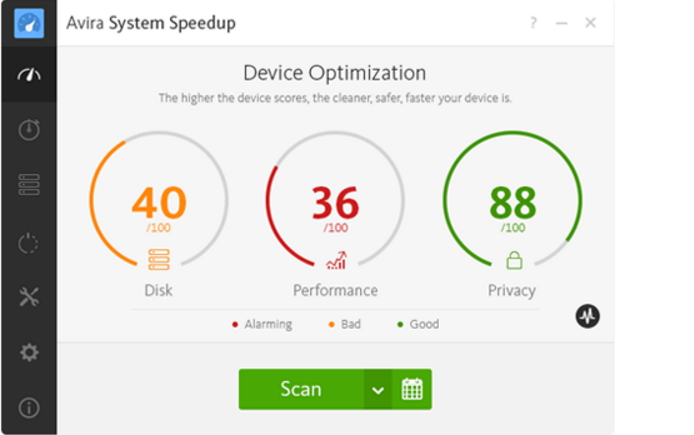Select the Disk label under orange gauge
Screen dimensions: 694x435
coord(158,290)
